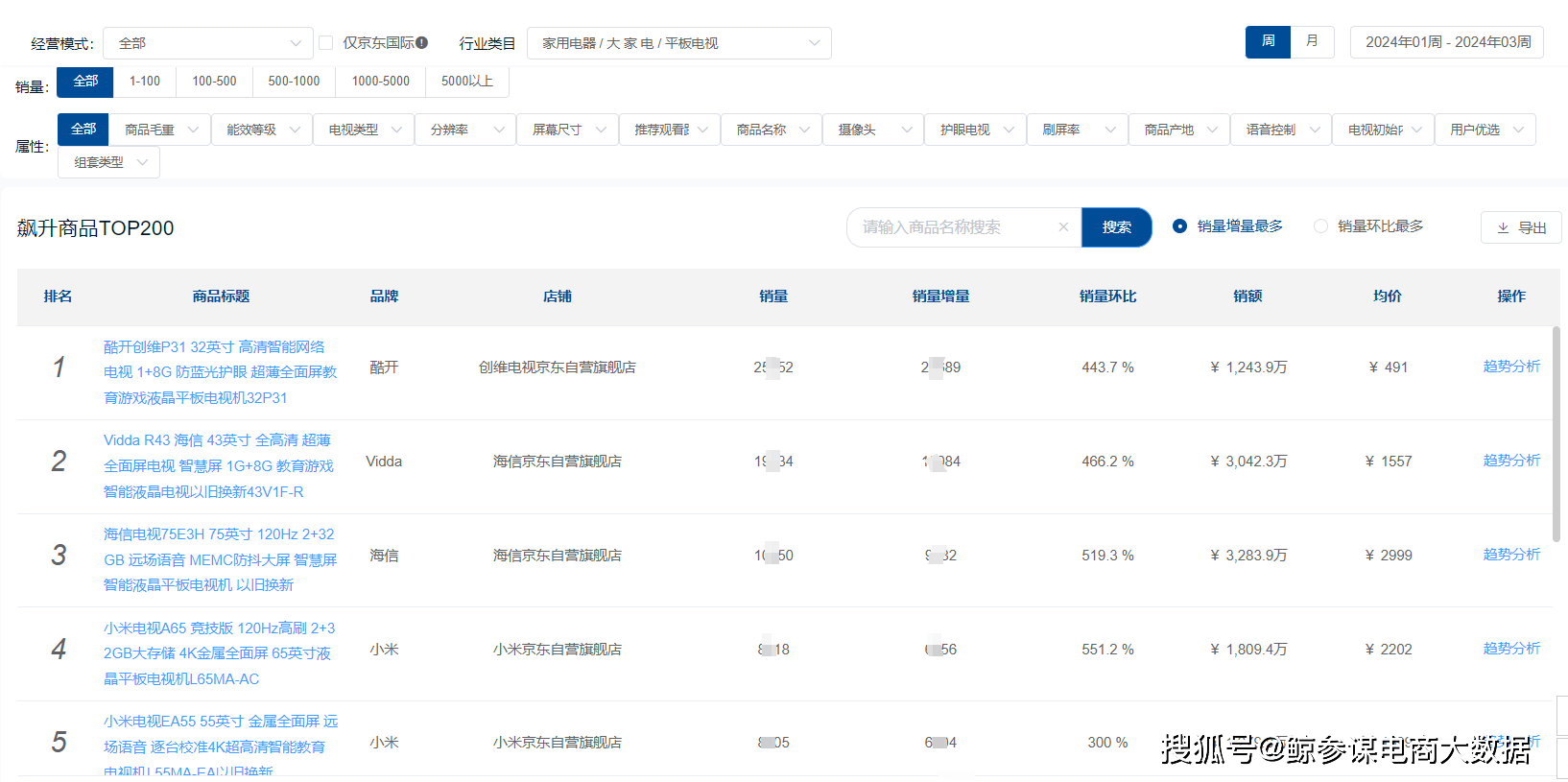Image resolution: width=1568 pixels, height=782 pixels.
Task: Open 趋势分析 for the 酷开创维P31 row
Action: click(1511, 367)
